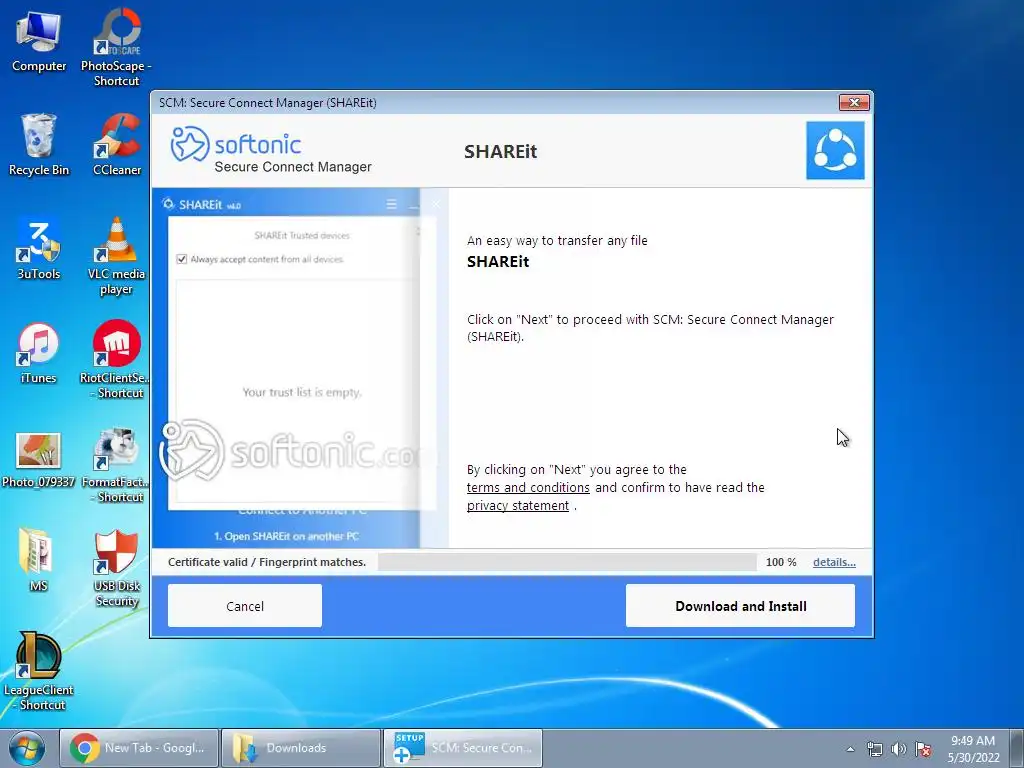Click the Windows Start button
1024x768 pixels.
[x=26, y=748]
